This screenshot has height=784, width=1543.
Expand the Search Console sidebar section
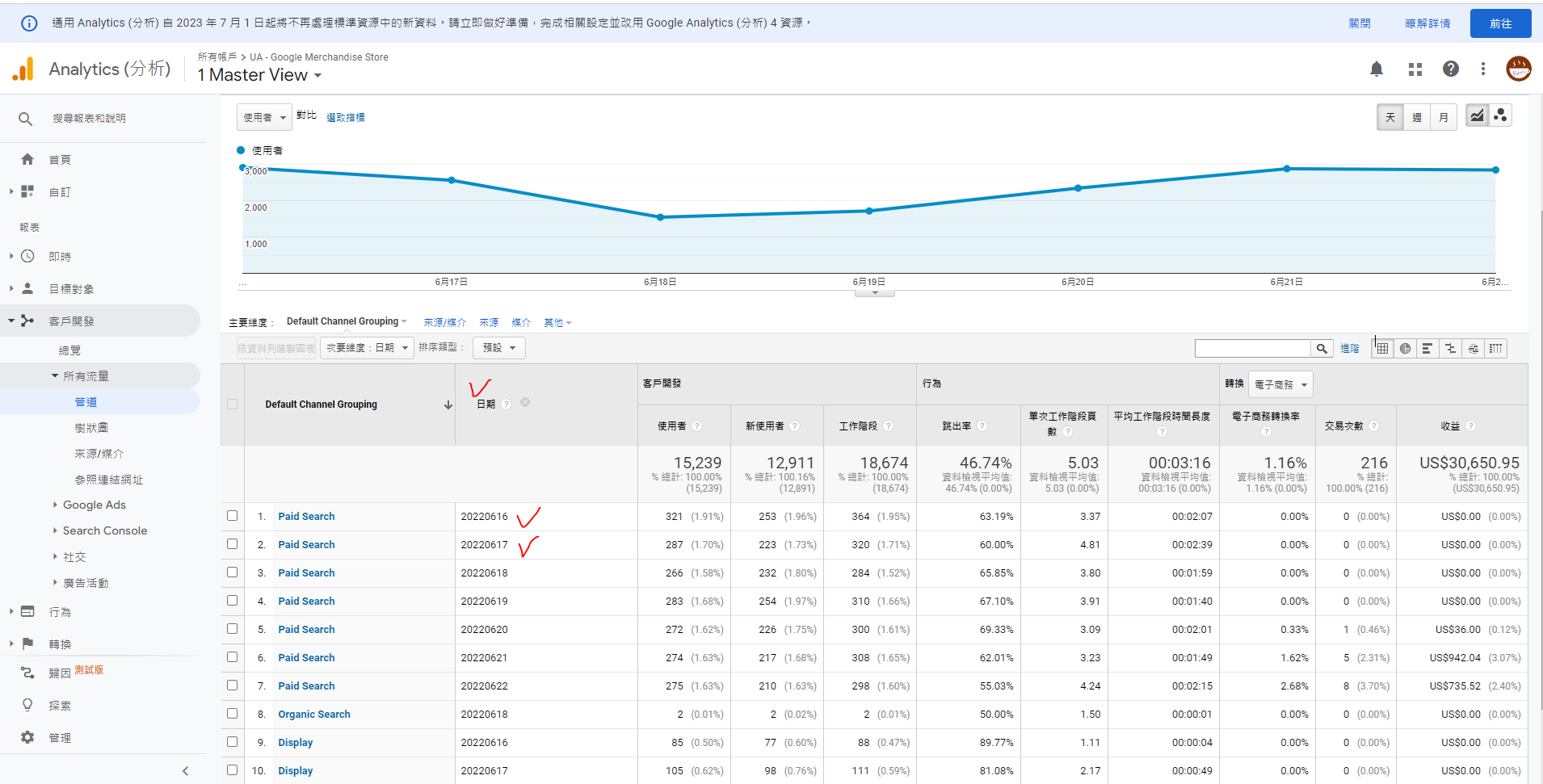pos(104,531)
